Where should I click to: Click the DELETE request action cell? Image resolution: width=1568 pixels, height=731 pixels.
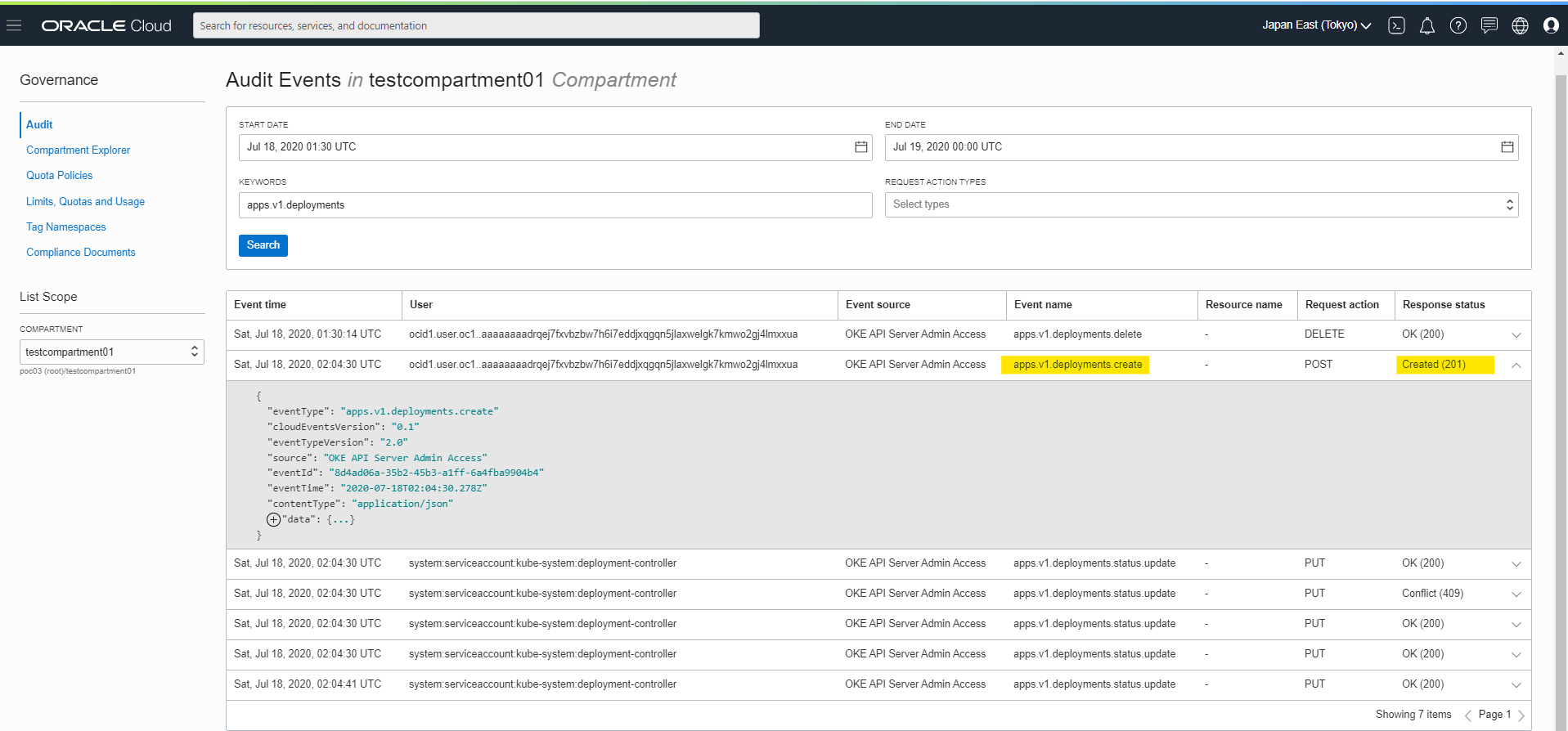1324,334
